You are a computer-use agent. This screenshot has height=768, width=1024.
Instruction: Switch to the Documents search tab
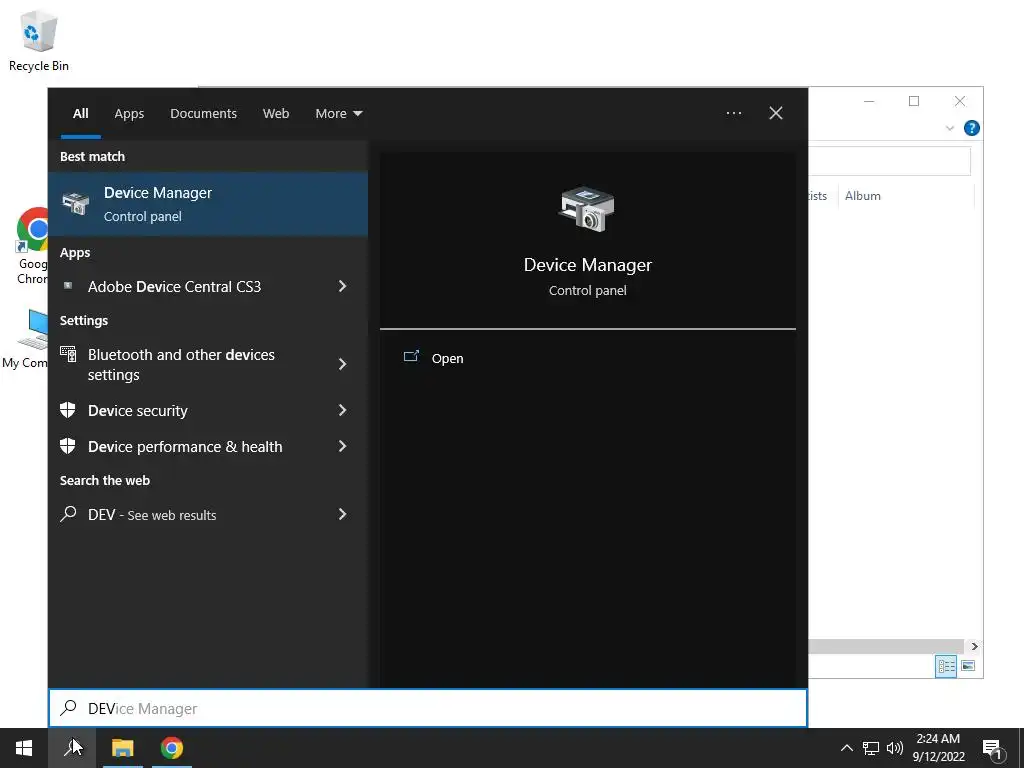pos(203,114)
